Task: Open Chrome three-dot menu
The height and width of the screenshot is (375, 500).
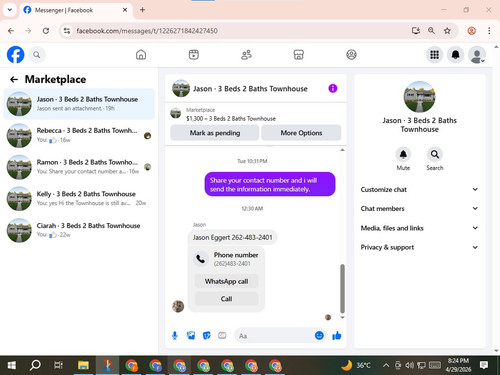Action: tap(489, 31)
